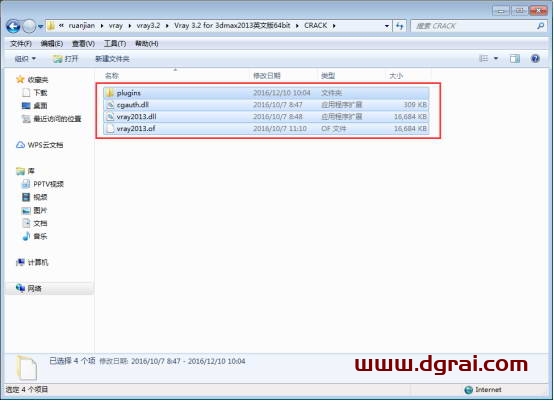554x401 pixels.
Task: Sort by the 类型 column header
Action: [x=328, y=76]
